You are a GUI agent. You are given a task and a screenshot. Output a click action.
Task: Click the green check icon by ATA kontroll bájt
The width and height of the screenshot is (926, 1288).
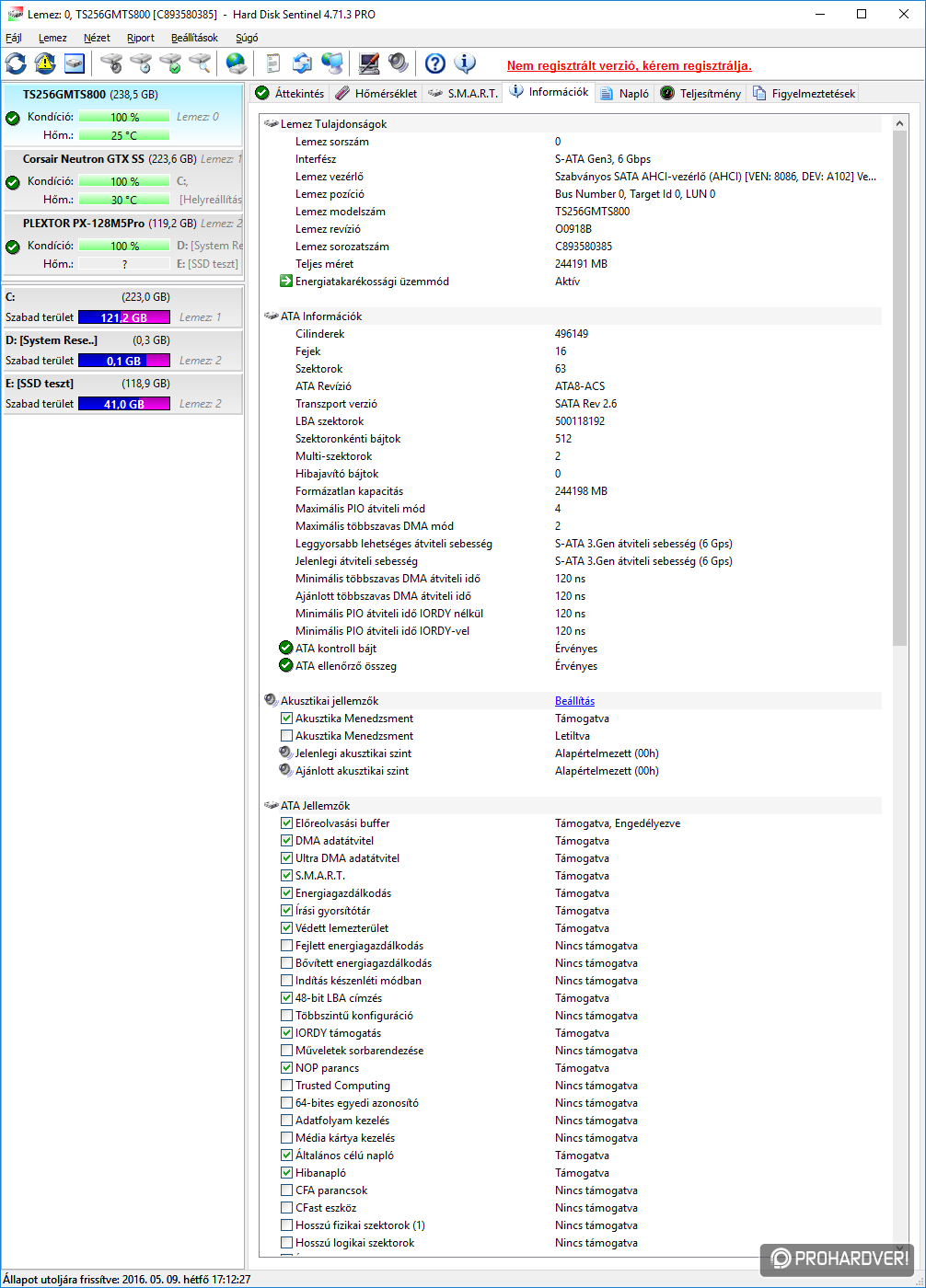point(286,649)
